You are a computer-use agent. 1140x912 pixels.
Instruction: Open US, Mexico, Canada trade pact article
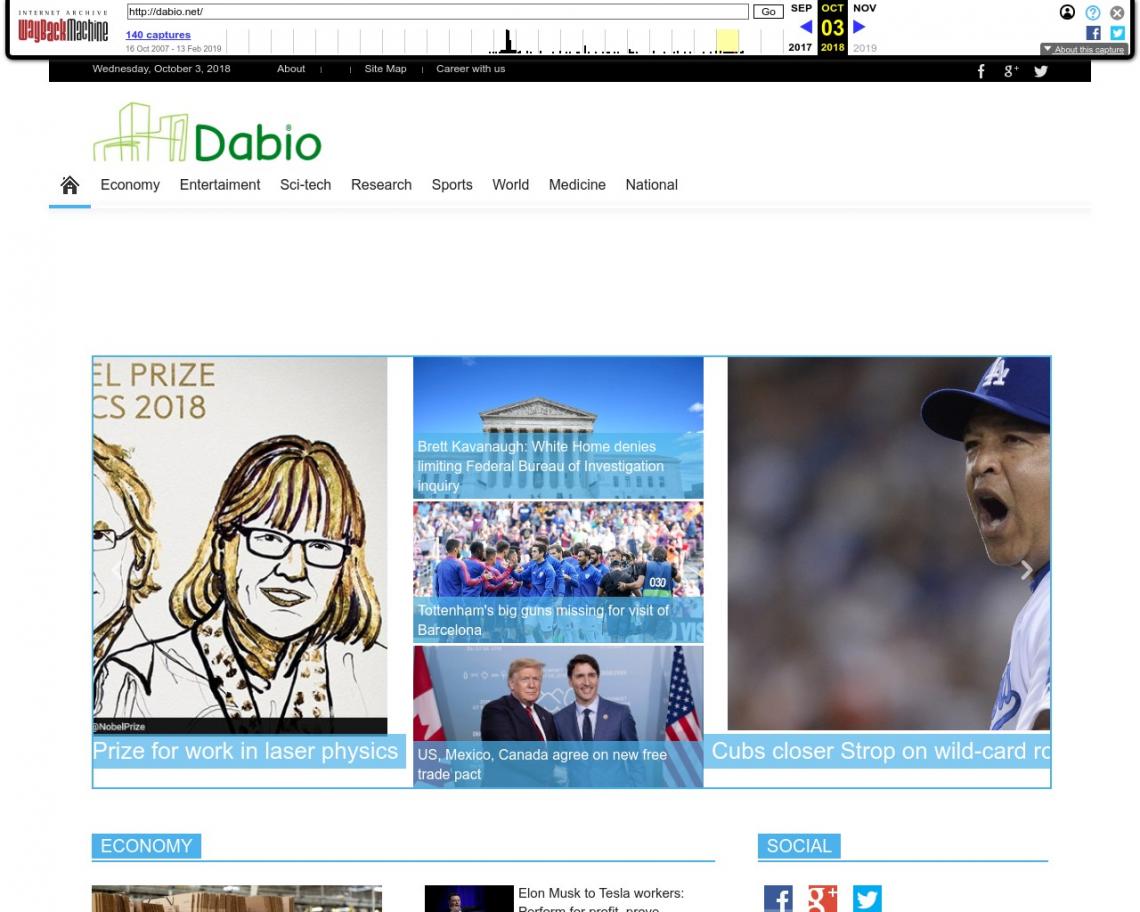(542, 764)
